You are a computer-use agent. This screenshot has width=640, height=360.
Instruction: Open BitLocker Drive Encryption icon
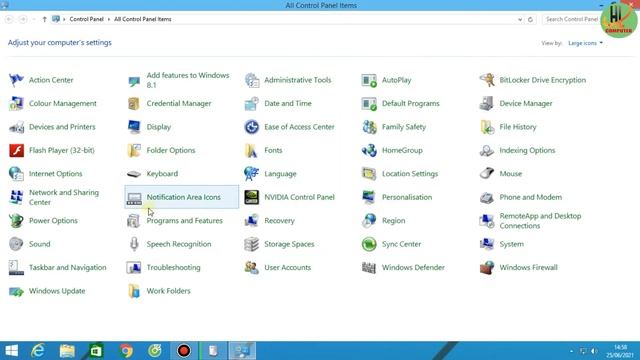point(487,80)
